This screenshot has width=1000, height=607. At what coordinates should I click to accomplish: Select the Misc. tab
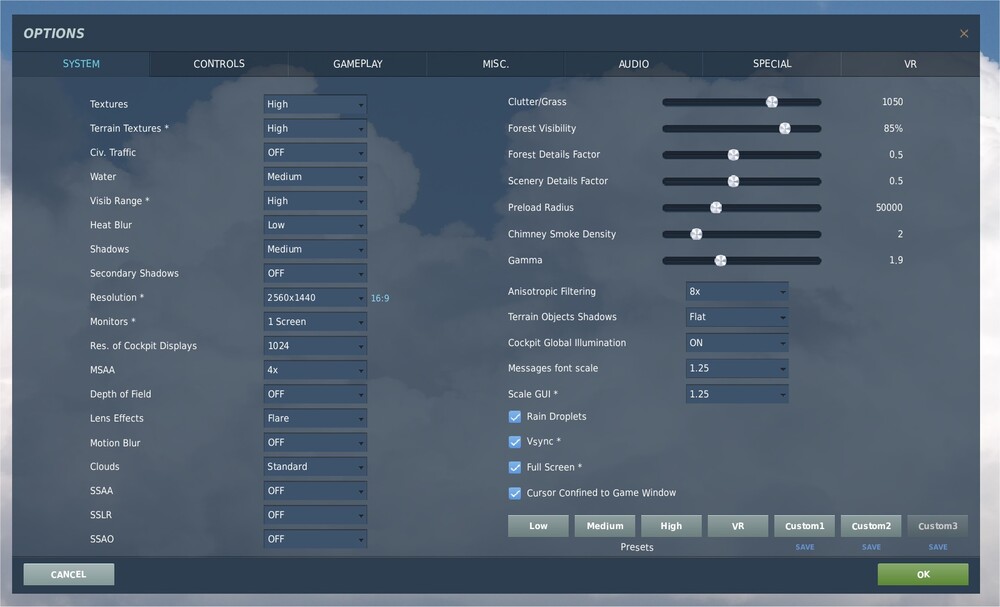[x=496, y=64]
